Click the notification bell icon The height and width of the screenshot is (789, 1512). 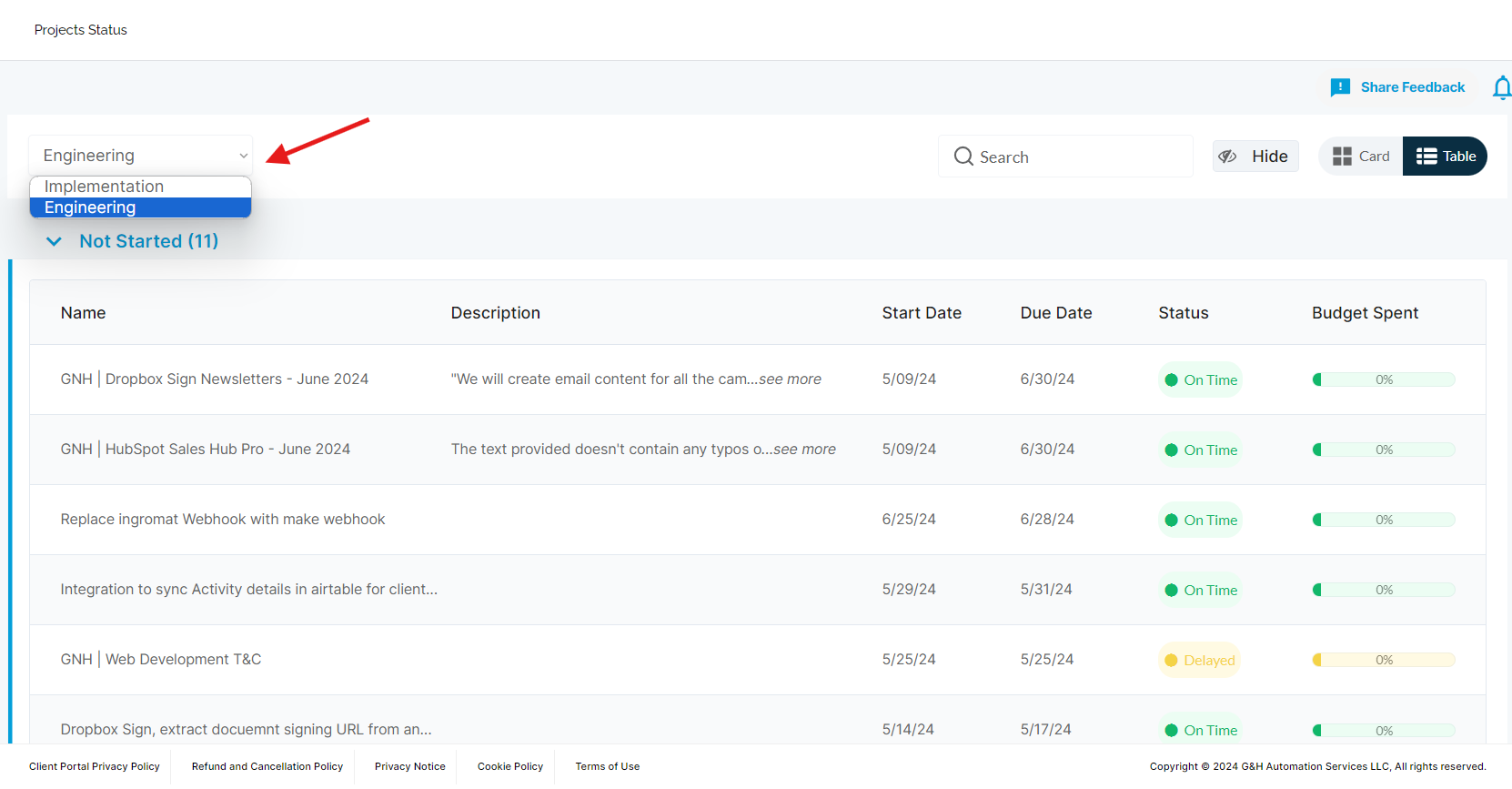coord(1501,87)
